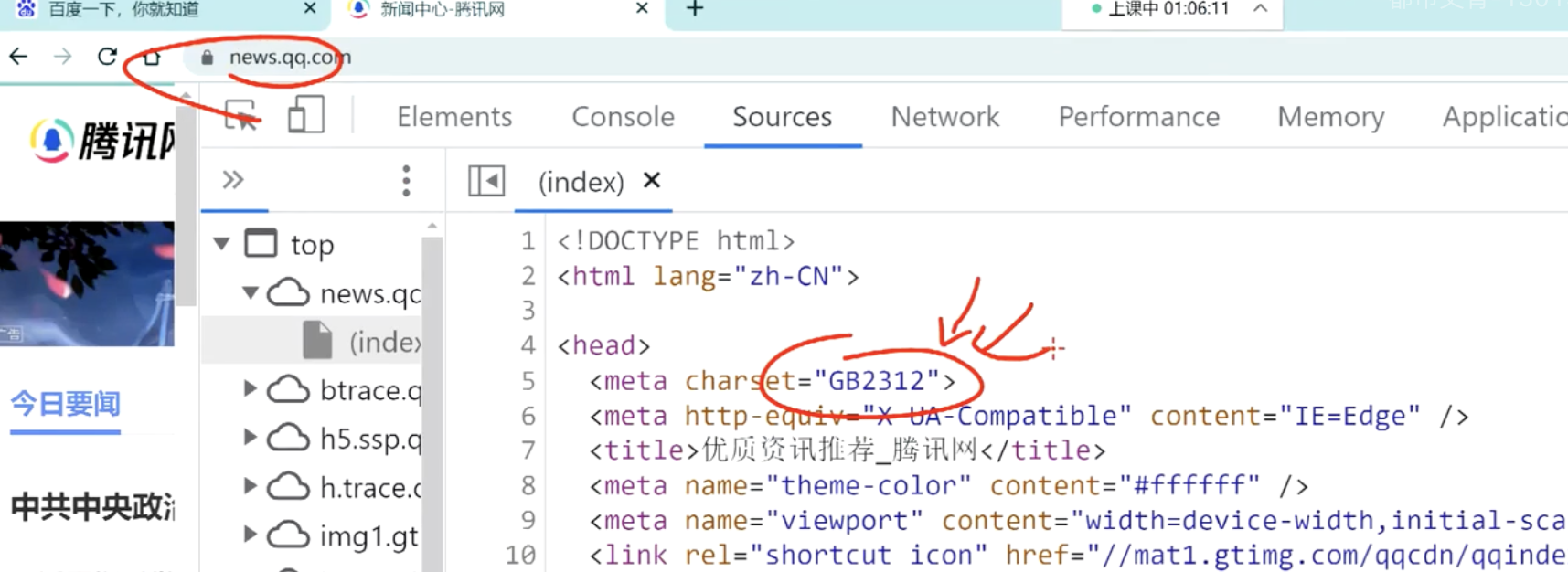Open the Memory panel

point(1331,116)
